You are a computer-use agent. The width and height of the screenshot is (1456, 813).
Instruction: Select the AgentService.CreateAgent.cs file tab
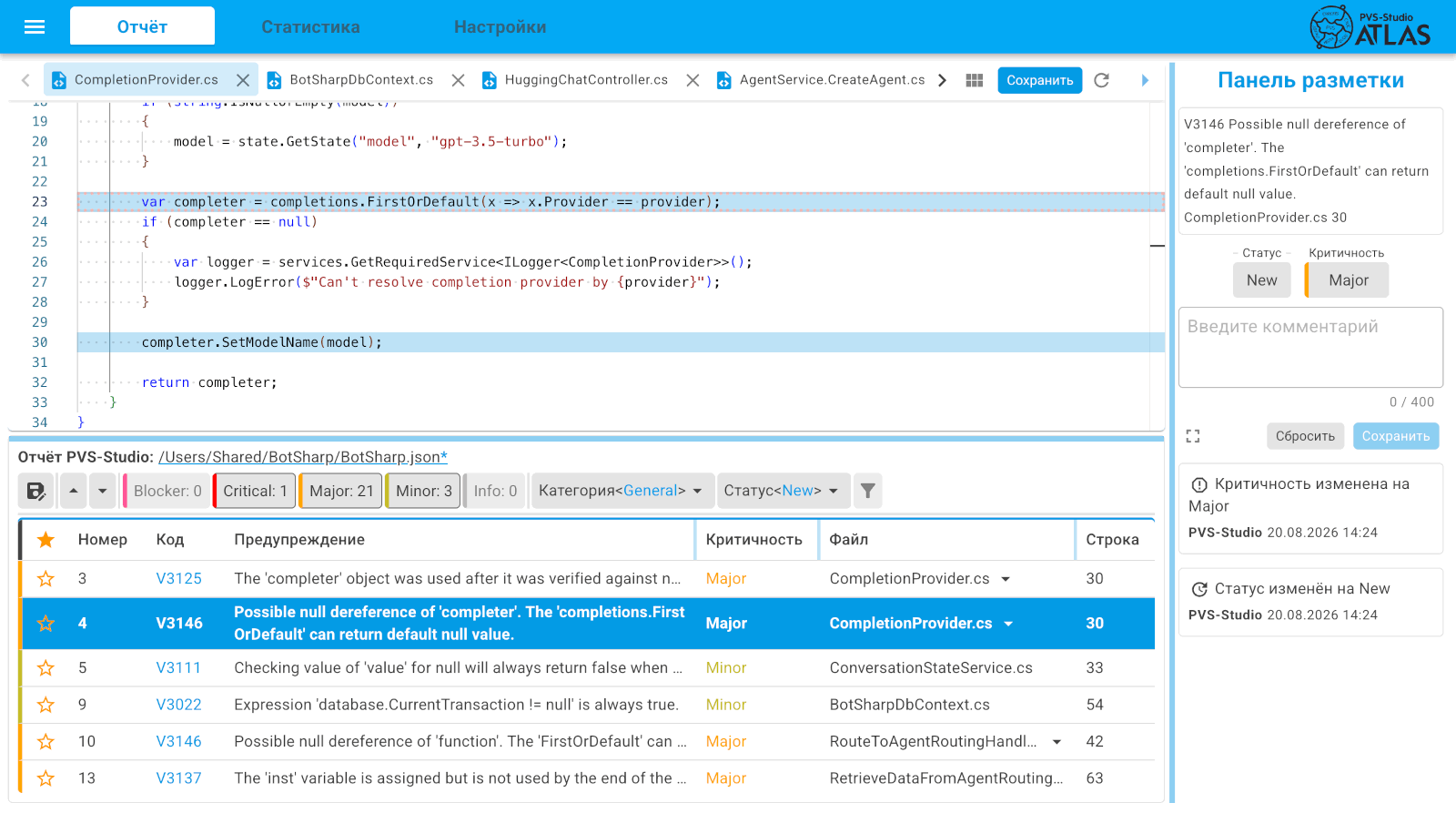(x=832, y=80)
